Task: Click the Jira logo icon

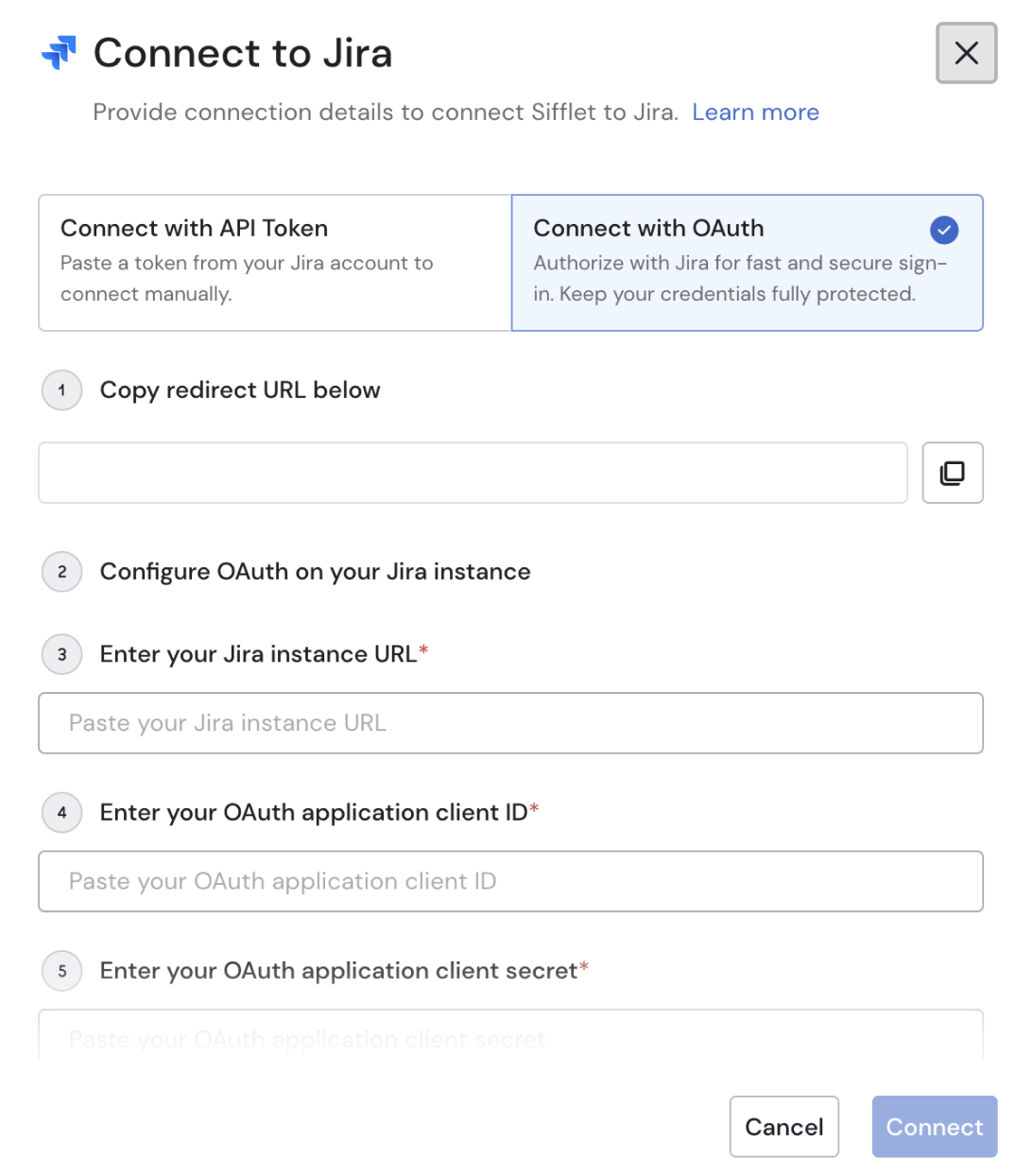Action: click(59, 53)
